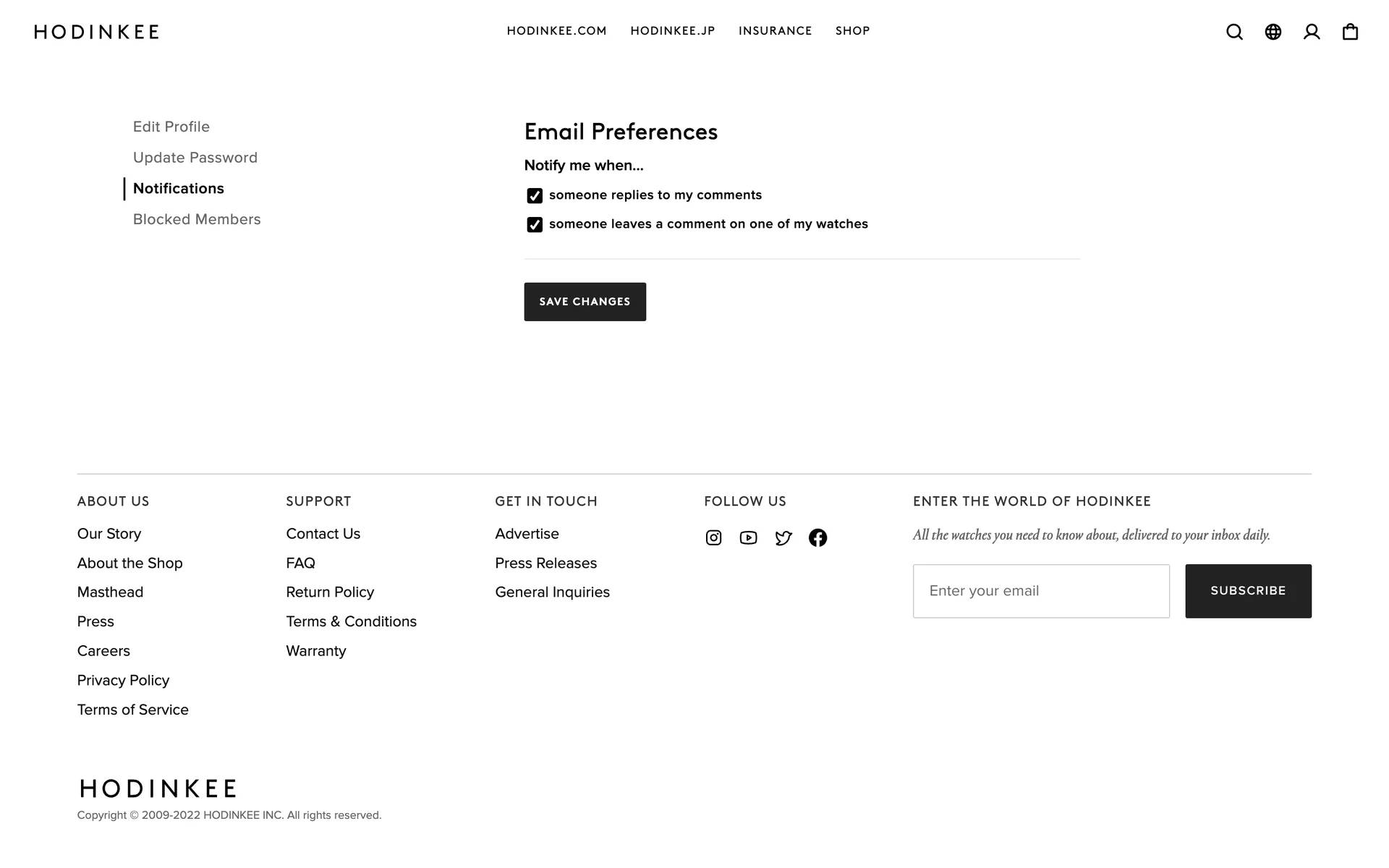Visit Hodinkee's Instagram page icon
This screenshot has width=1389, height=868.
click(x=713, y=537)
